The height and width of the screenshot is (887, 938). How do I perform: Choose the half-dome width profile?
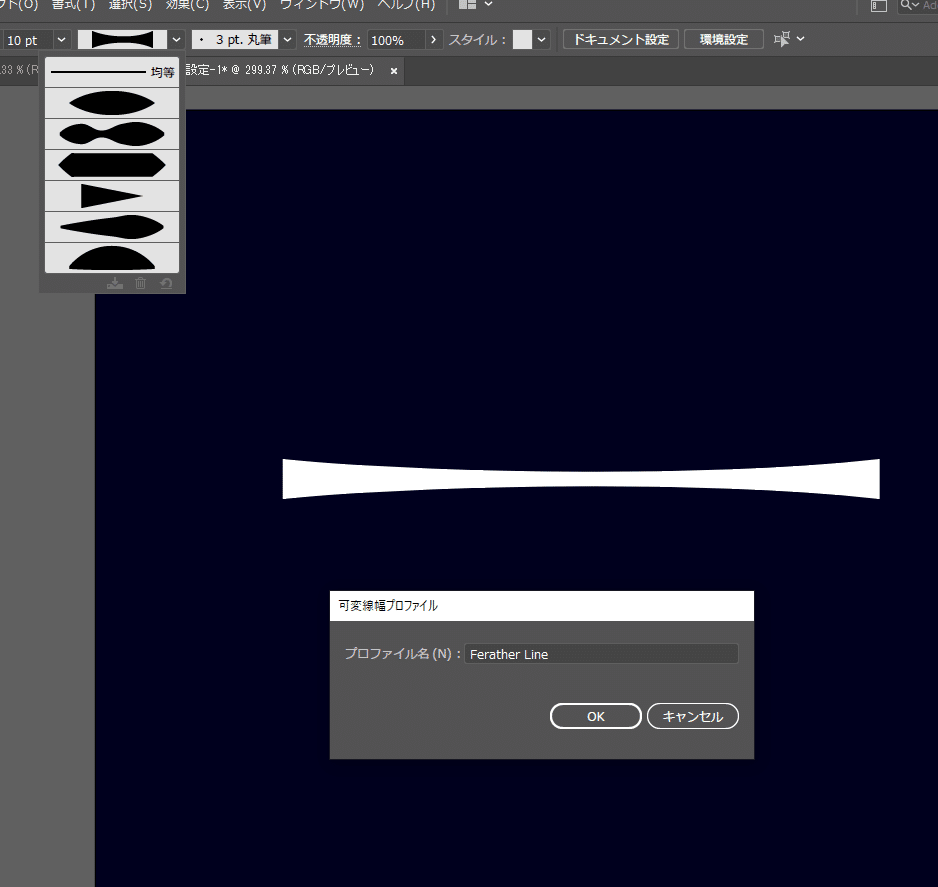[112, 258]
